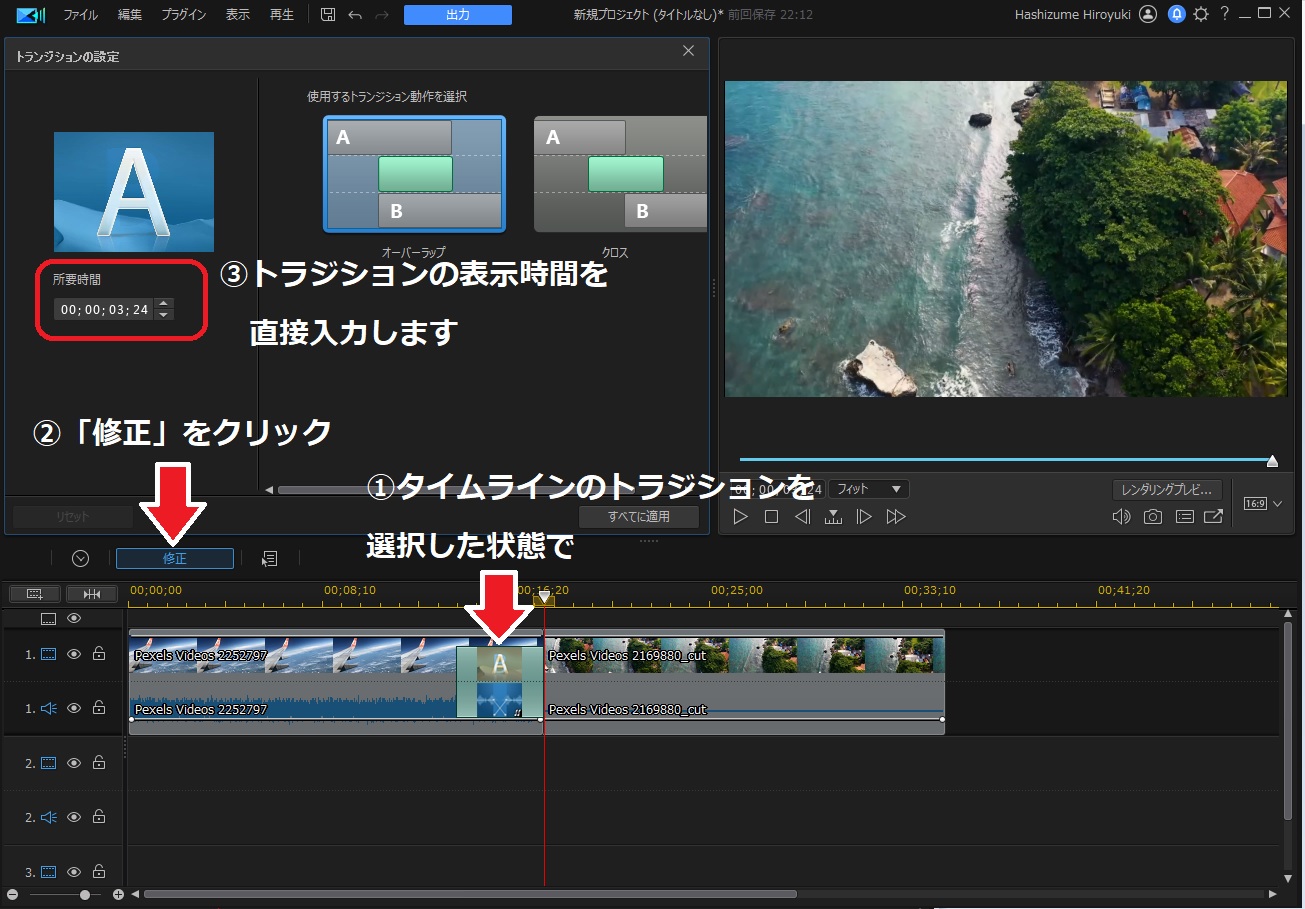Mute audio track 1 with eye icon
Image resolution: width=1305 pixels, height=909 pixels.
74,708
